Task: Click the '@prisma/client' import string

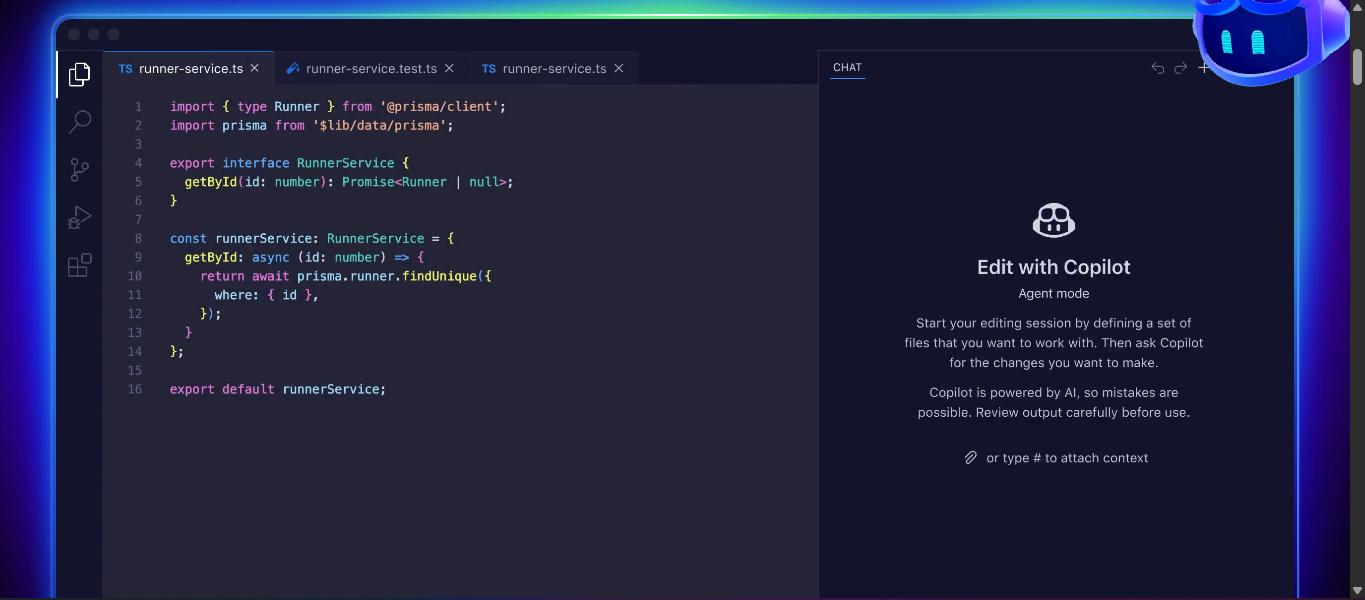Action: (x=440, y=106)
